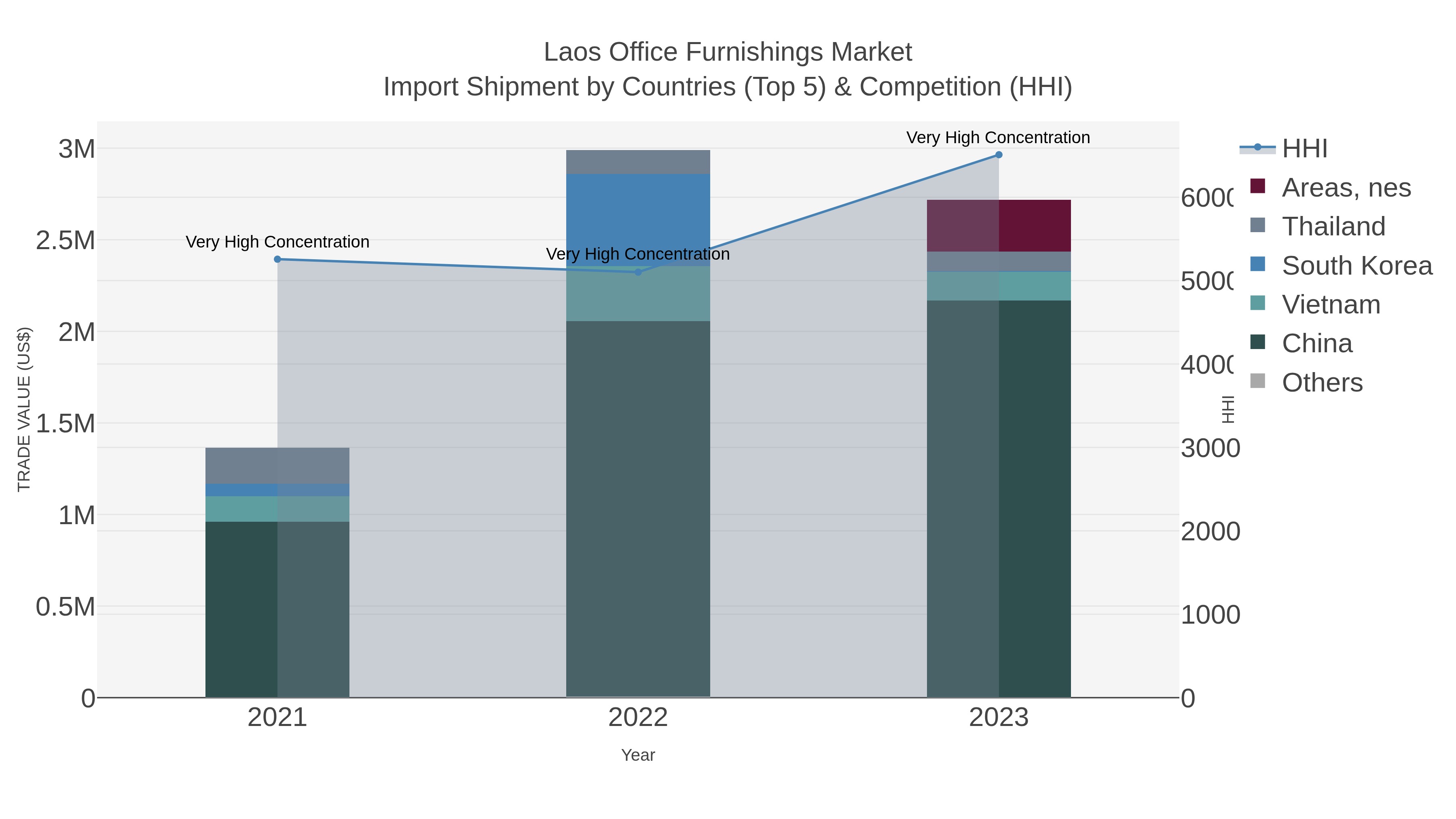The height and width of the screenshot is (819, 1456).
Task: Toggle the Areas, nes legend entry
Action: [1331, 187]
